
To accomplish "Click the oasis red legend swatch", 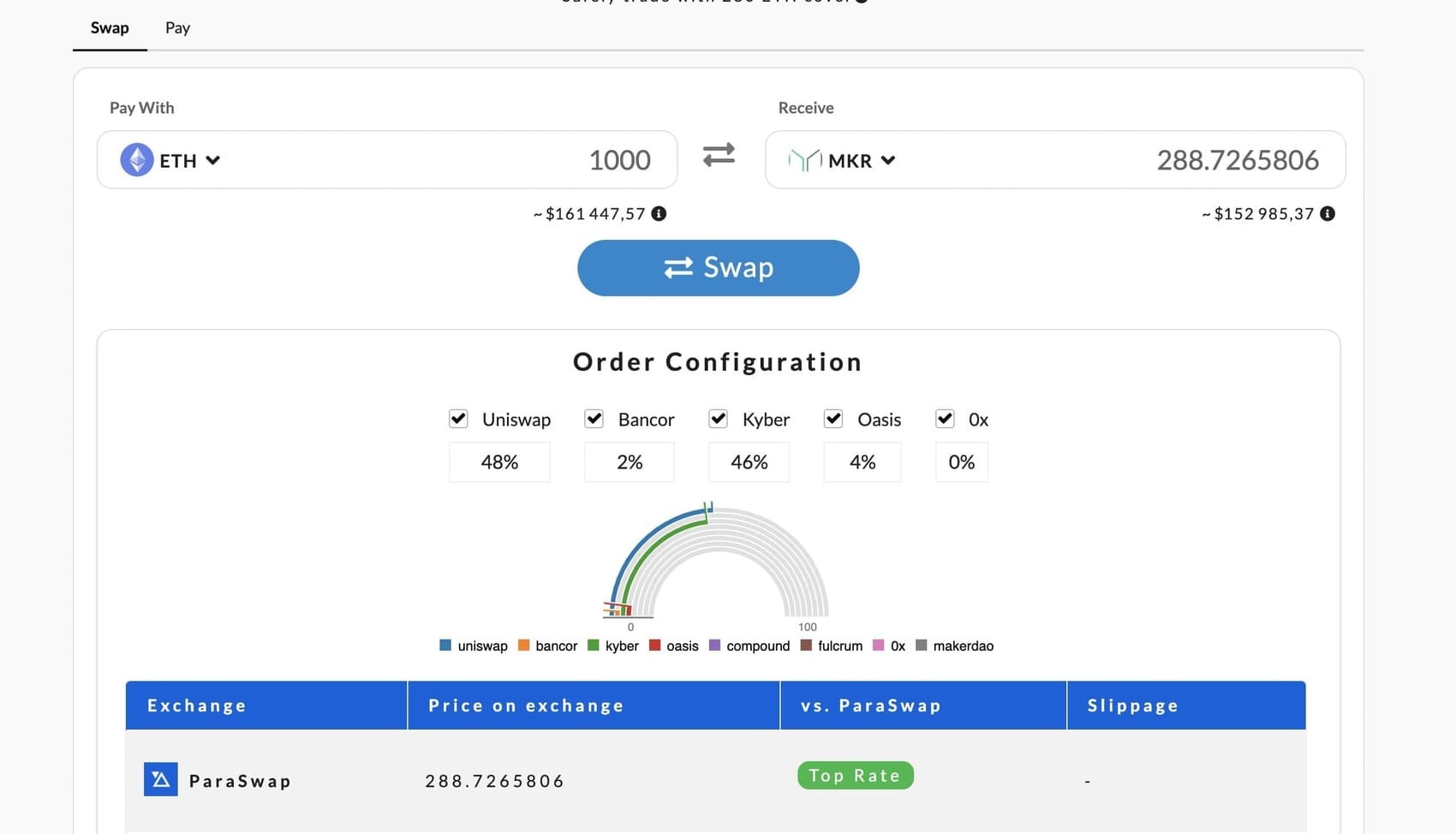I will [x=654, y=646].
